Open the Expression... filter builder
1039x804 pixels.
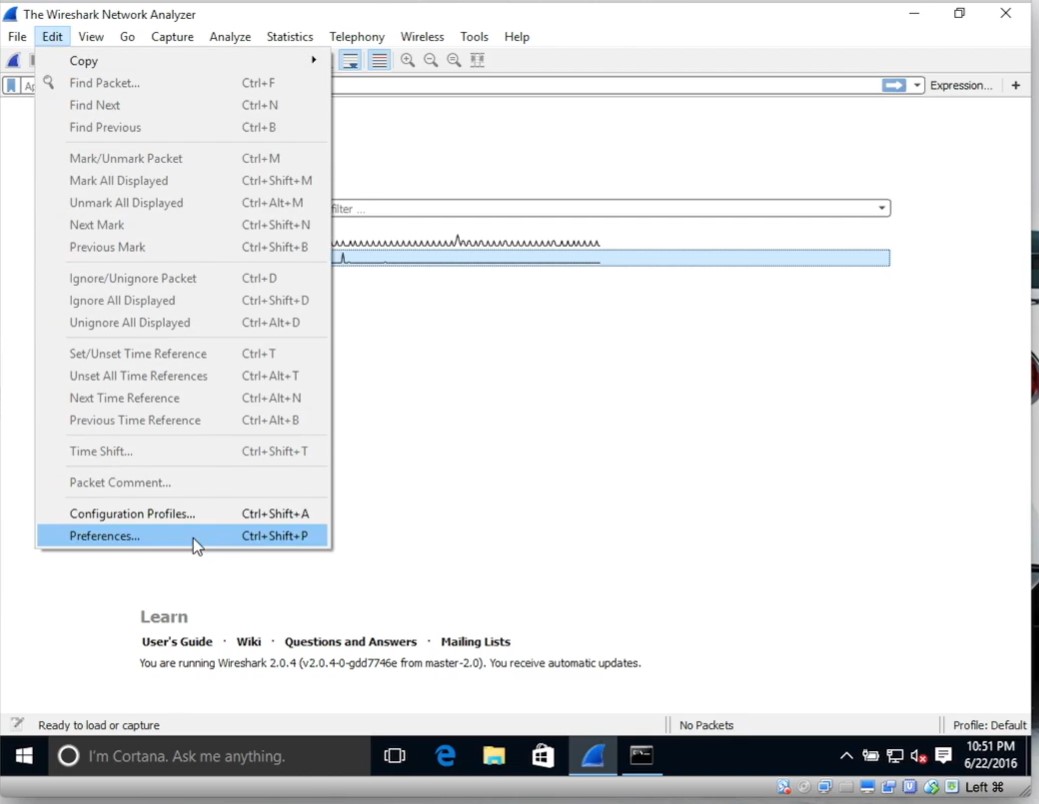click(960, 86)
